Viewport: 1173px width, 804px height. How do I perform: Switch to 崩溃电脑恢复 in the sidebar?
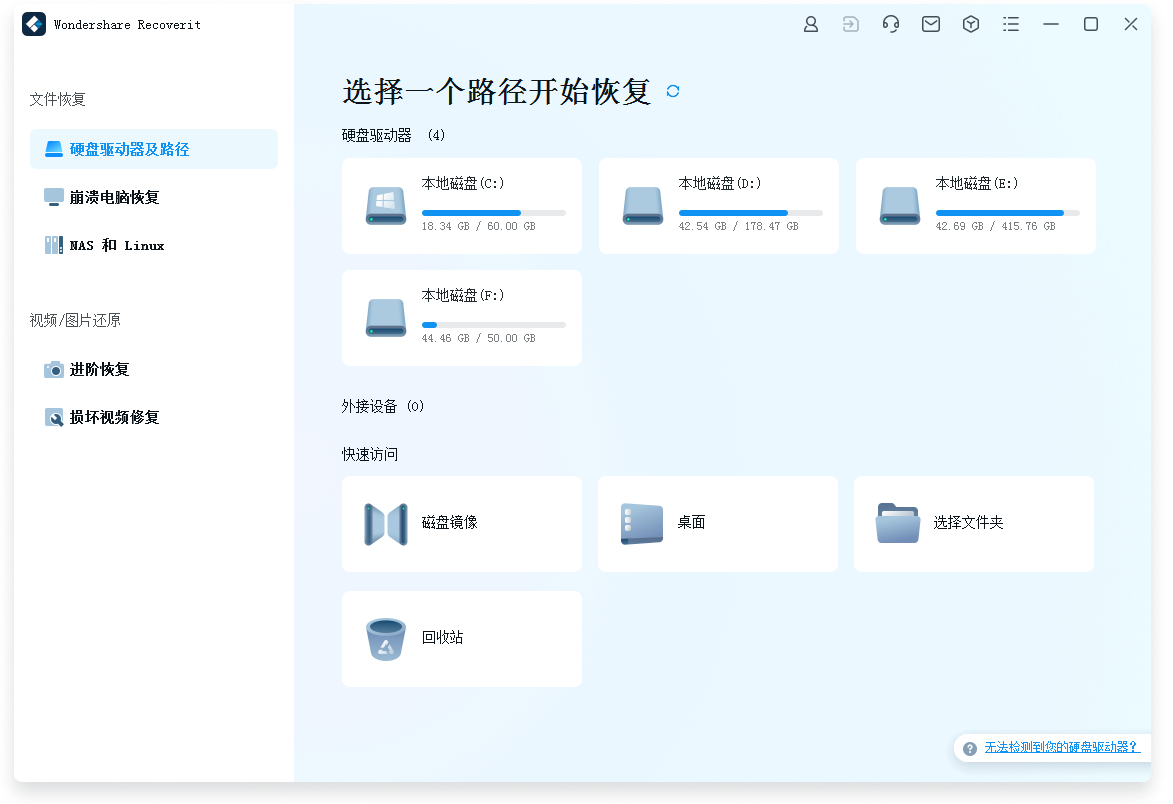point(112,197)
